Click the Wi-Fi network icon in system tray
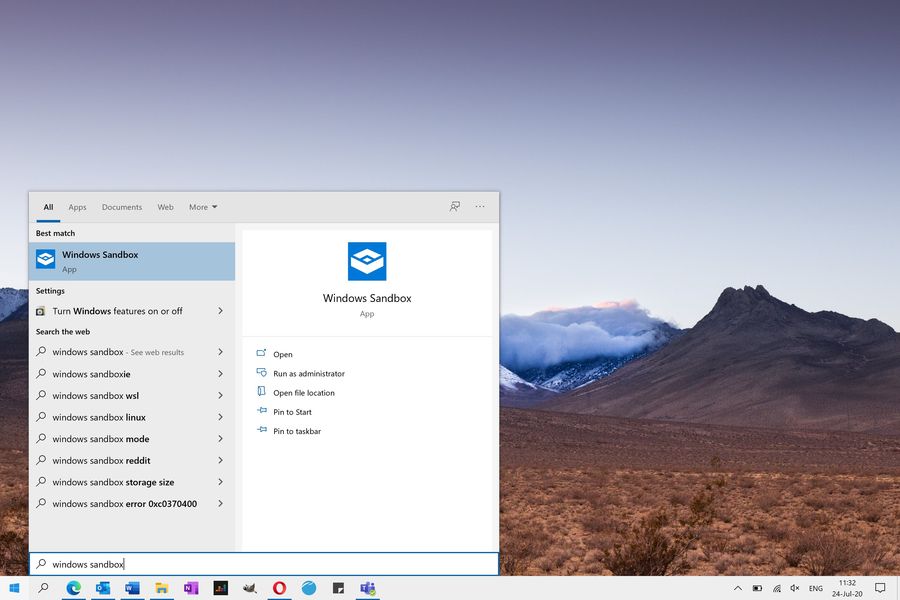 pyautogui.click(x=777, y=588)
